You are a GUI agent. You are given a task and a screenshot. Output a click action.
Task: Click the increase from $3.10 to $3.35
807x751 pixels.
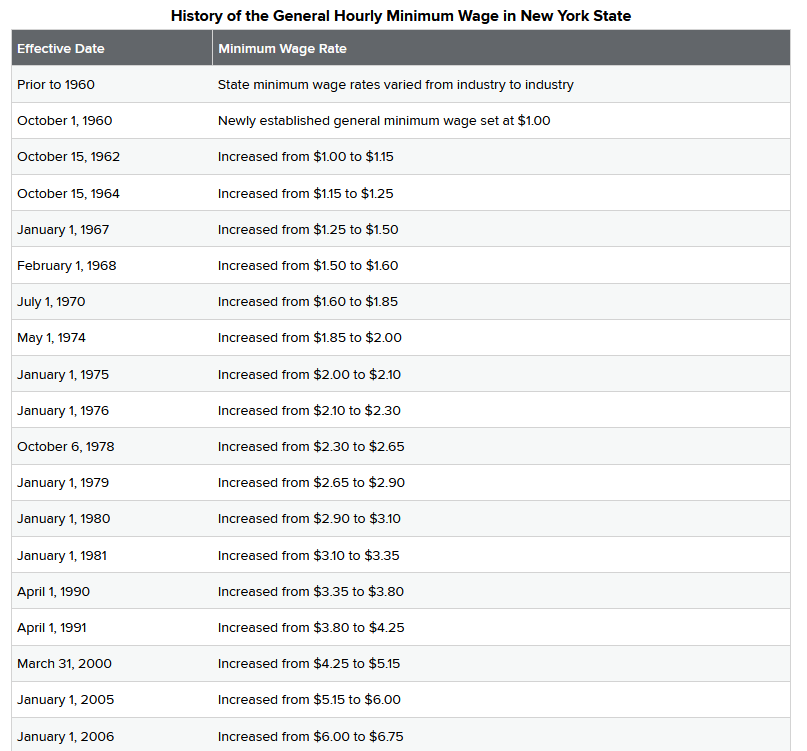point(308,556)
